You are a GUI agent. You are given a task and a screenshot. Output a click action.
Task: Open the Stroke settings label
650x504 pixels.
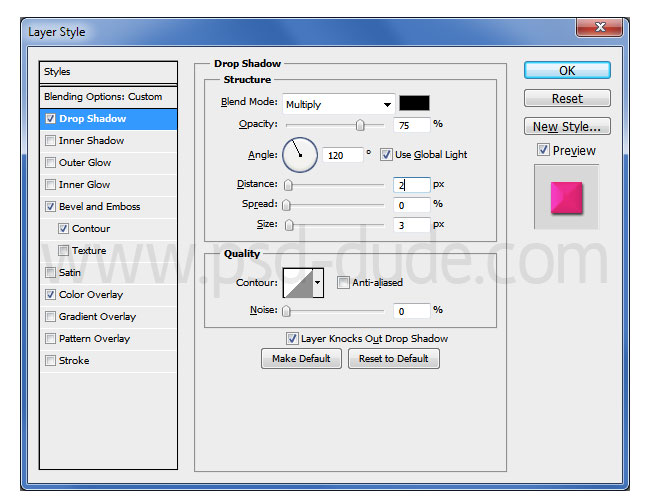[x=74, y=361]
